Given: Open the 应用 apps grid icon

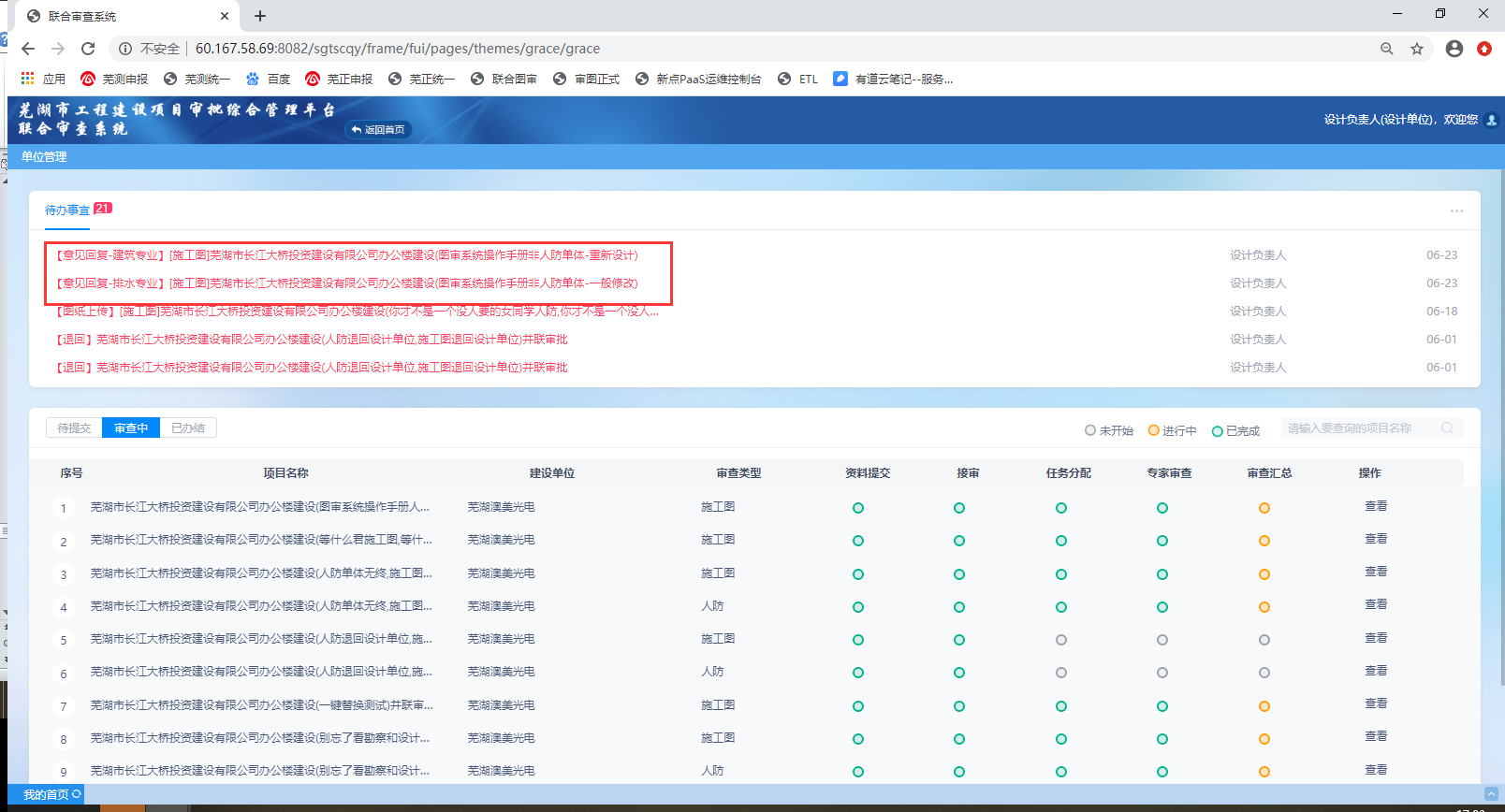Looking at the screenshot, I should point(28,79).
